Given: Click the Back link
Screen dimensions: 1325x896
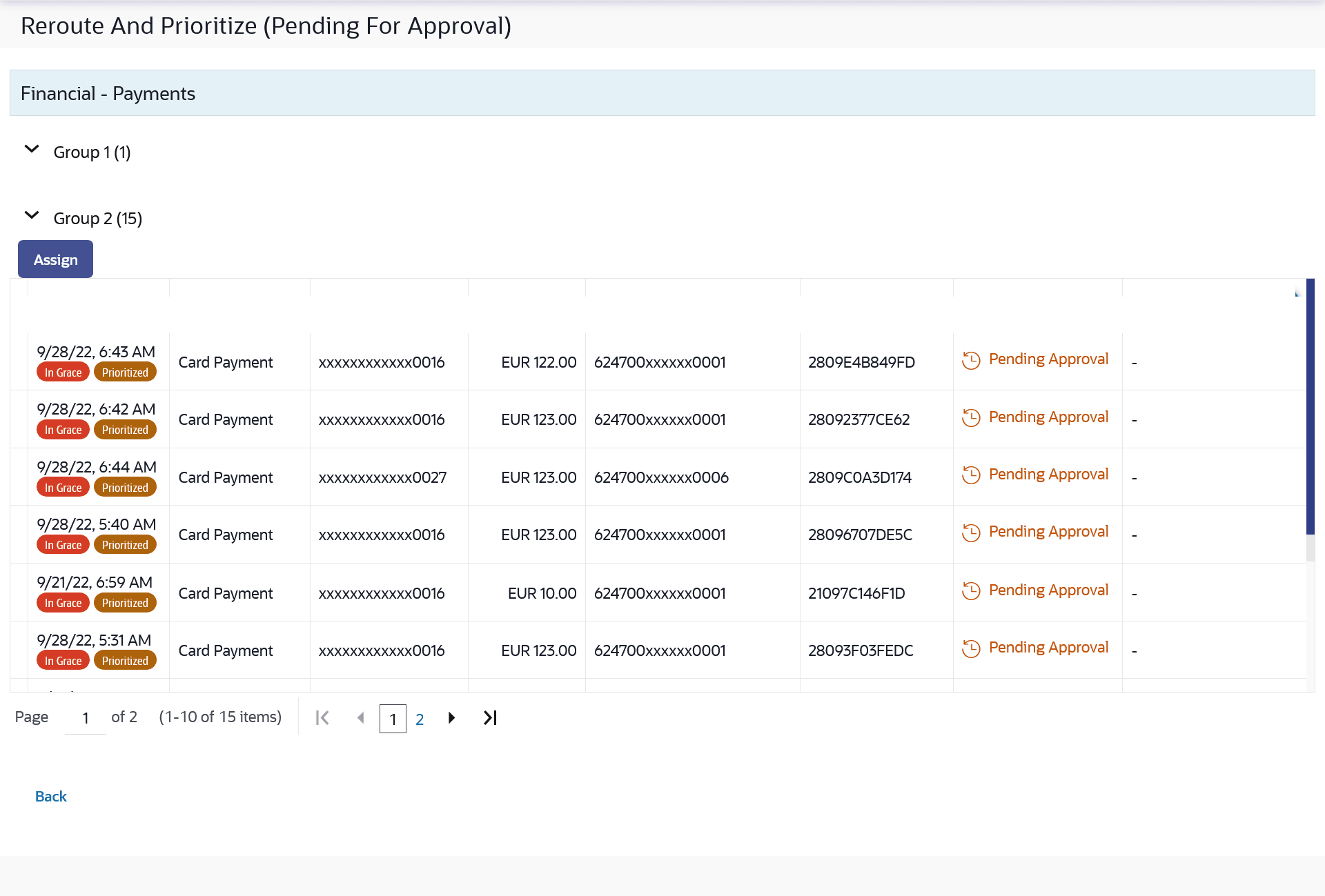Looking at the screenshot, I should (x=51, y=797).
